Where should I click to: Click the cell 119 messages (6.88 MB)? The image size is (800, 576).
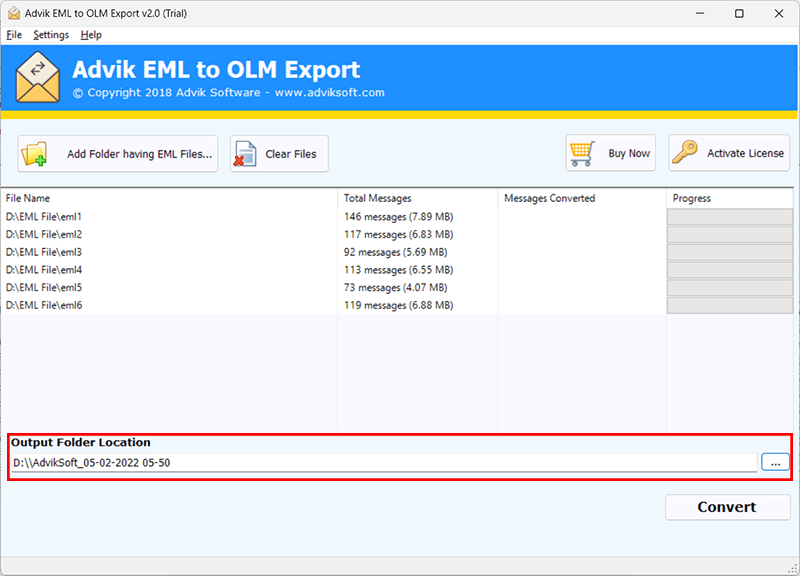[398, 305]
